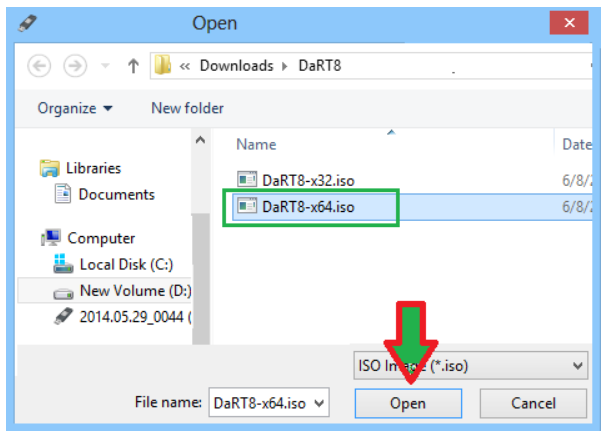This screenshot has height=436, width=603.
Task: Click the Local Disk Windows drive icon
Action: tap(63, 264)
